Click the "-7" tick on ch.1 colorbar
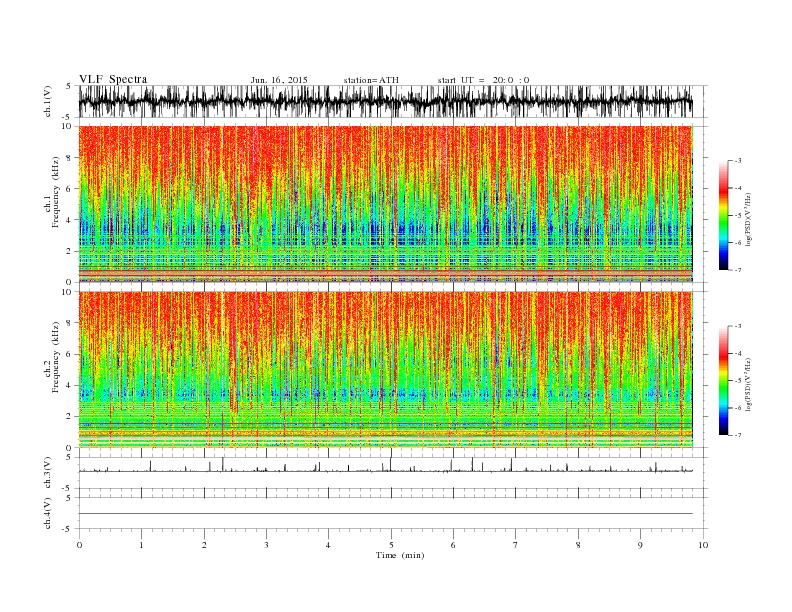The image size is (792, 612). [x=737, y=270]
